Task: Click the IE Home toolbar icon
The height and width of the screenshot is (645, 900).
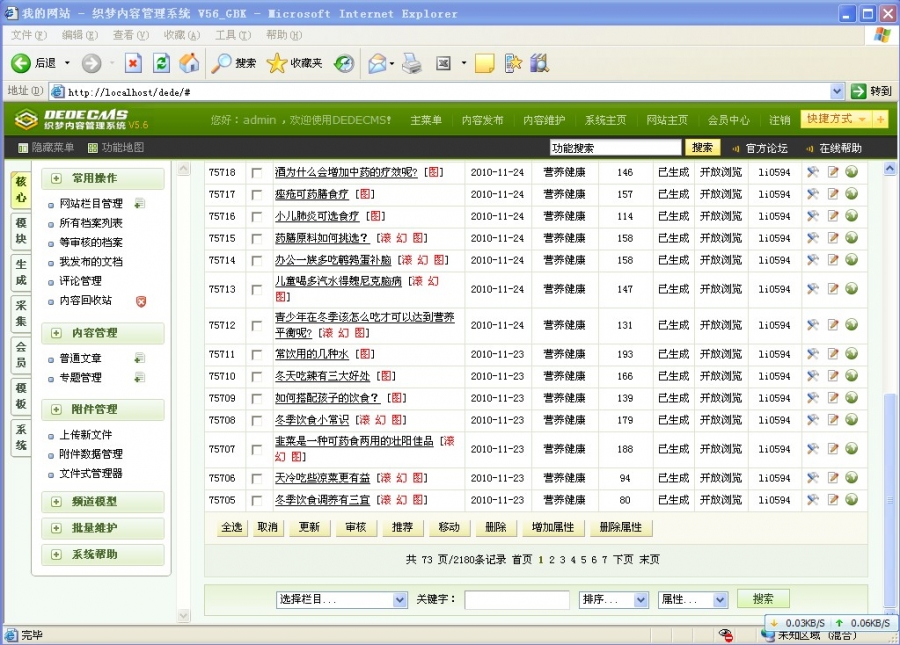Action: tap(189, 63)
